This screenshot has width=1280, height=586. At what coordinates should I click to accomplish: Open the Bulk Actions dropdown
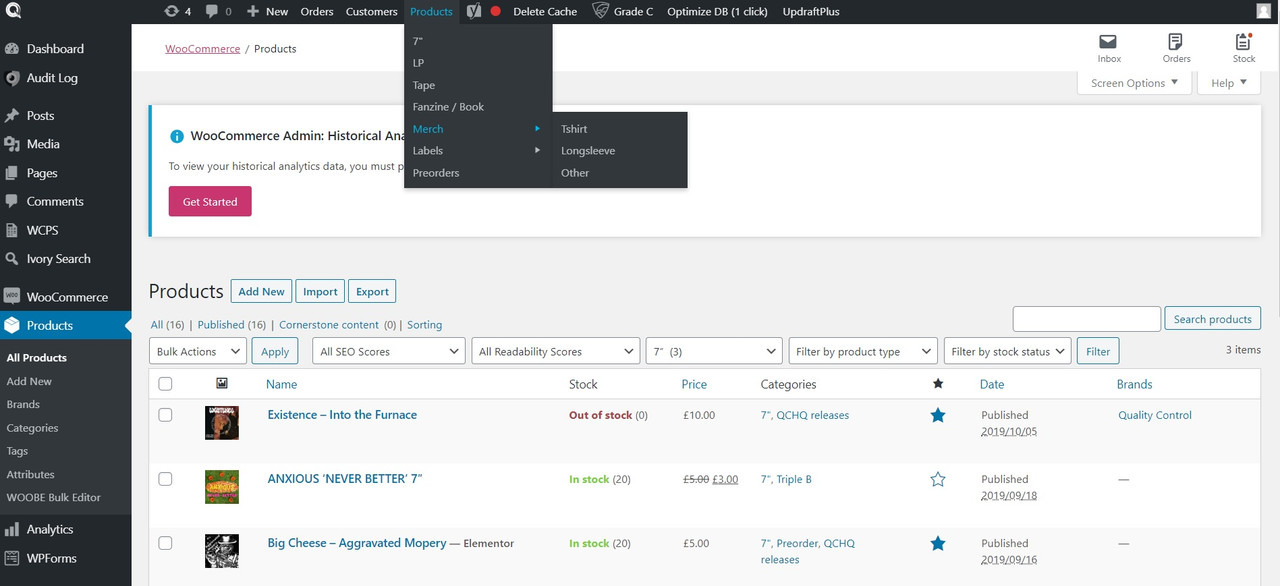click(198, 351)
